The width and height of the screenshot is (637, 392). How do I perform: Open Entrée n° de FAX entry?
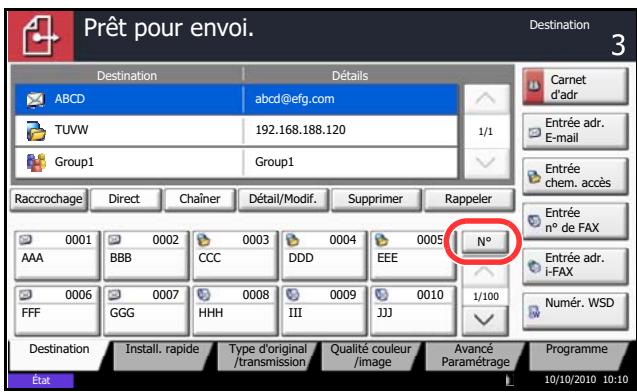(575, 221)
